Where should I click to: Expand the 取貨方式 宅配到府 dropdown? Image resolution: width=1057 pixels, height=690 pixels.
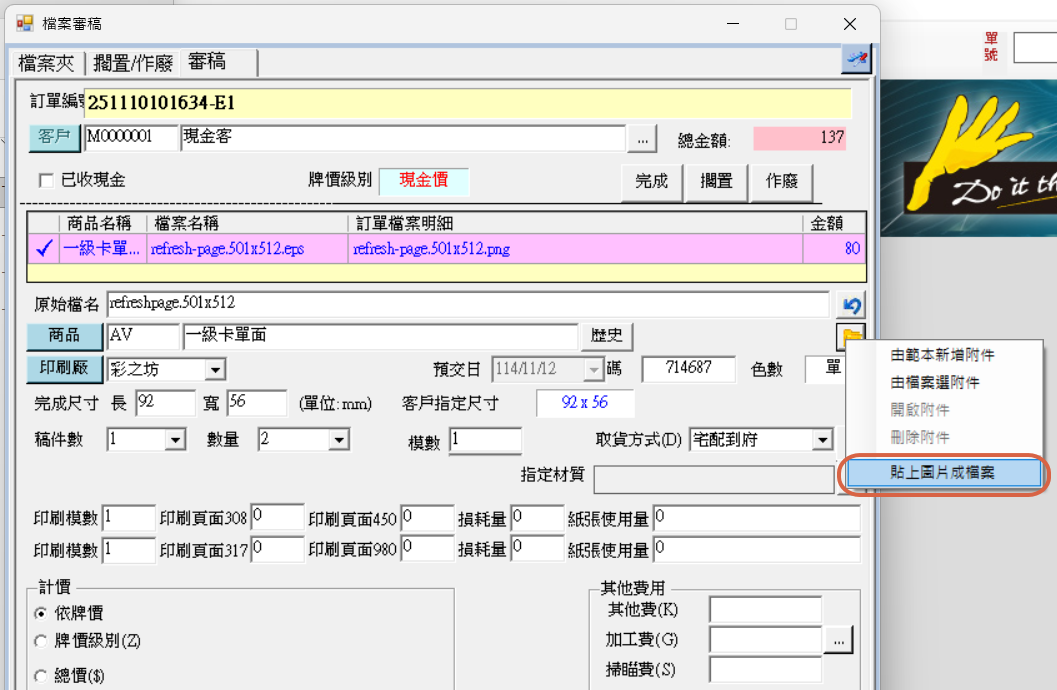pyautogui.click(x=822, y=440)
